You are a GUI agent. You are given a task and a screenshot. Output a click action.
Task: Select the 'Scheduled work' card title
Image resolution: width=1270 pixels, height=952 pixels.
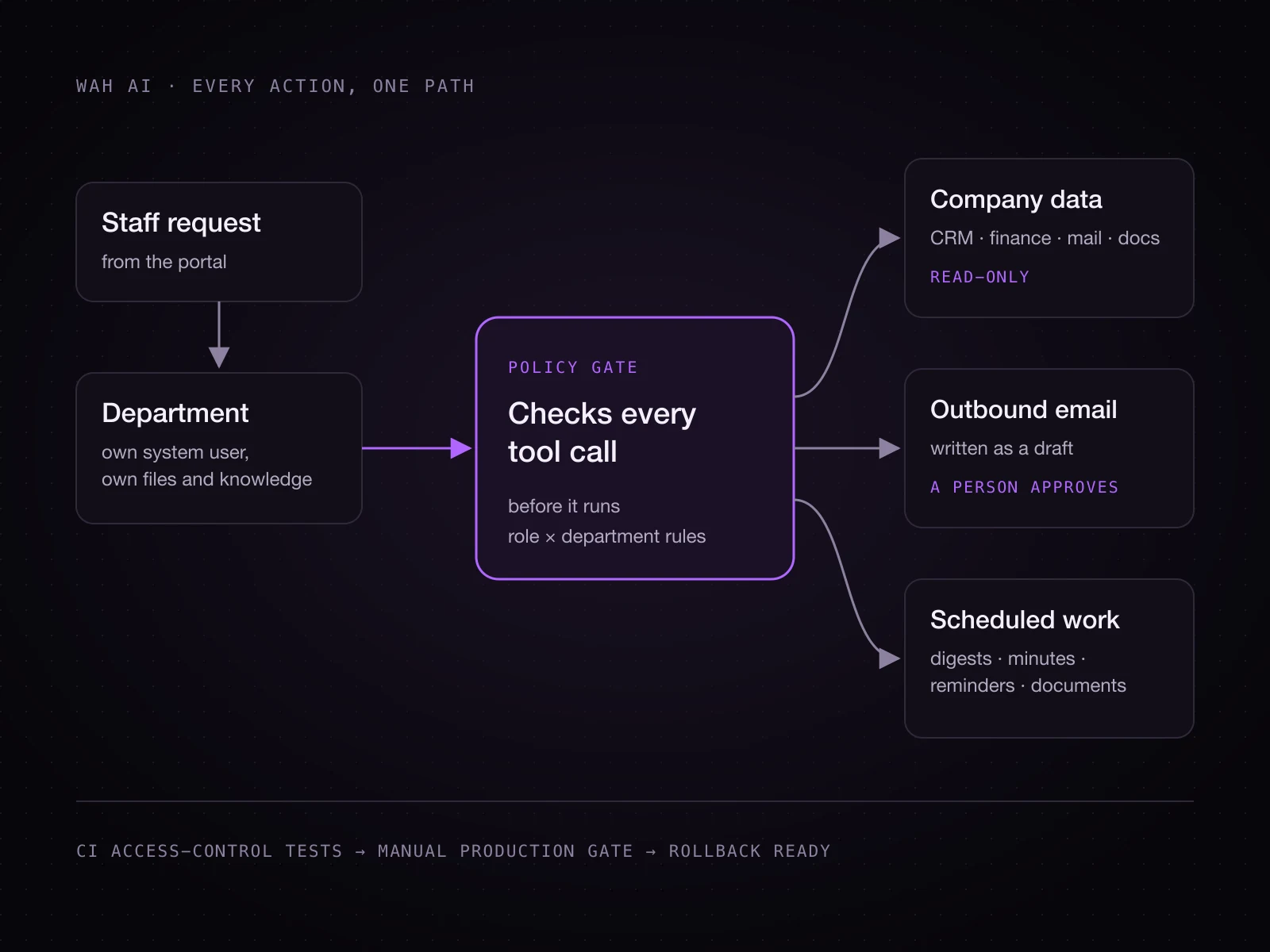click(1025, 620)
